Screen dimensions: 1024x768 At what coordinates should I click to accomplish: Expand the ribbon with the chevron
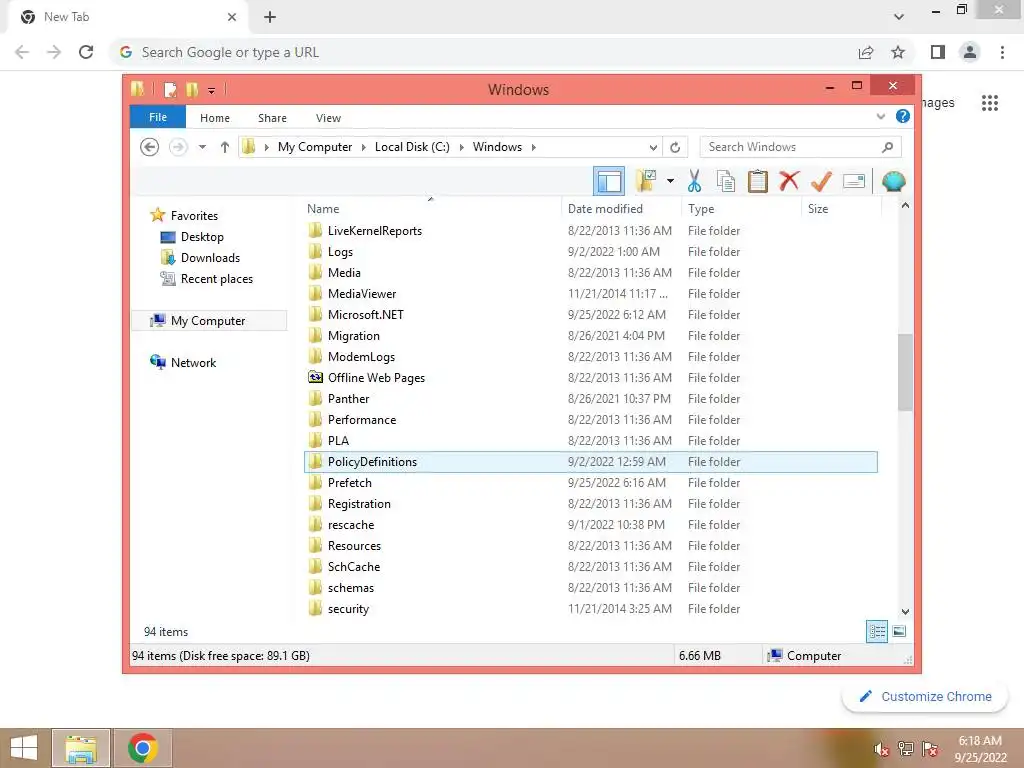click(880, 116)
